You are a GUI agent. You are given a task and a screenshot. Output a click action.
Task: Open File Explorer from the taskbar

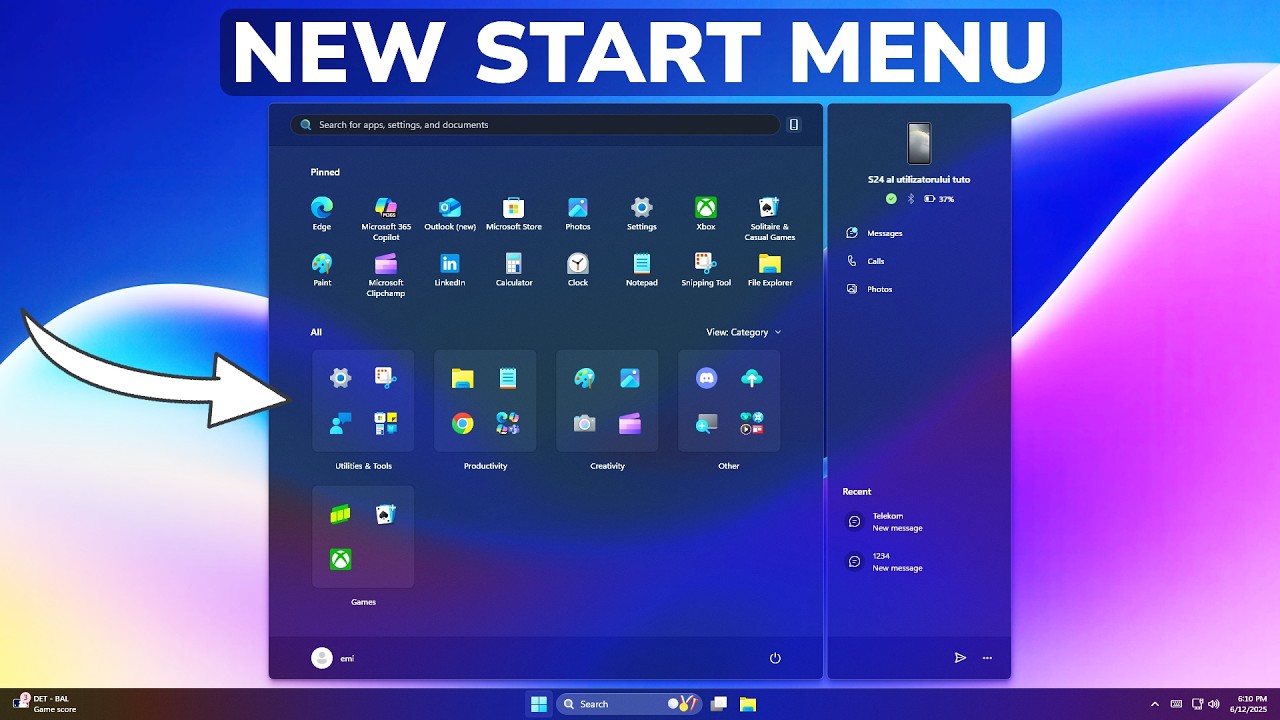[x=747, y=704]
